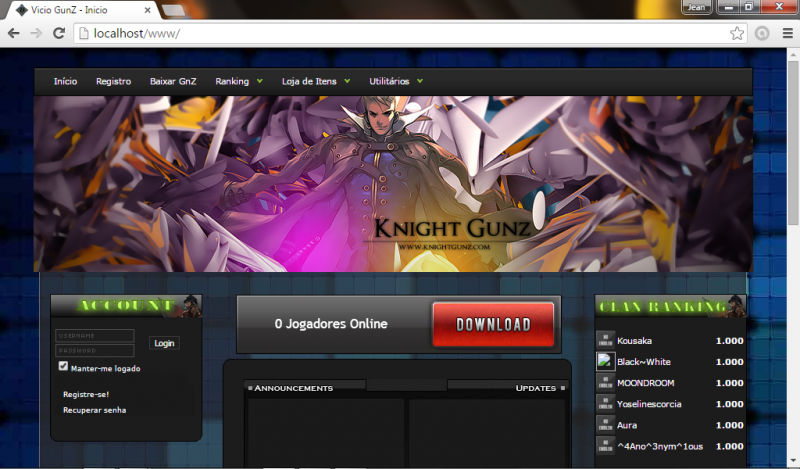Click the 1.000 score beside Kousaka
This screenshot has height=469, width=800.
[x=730, y=340]
